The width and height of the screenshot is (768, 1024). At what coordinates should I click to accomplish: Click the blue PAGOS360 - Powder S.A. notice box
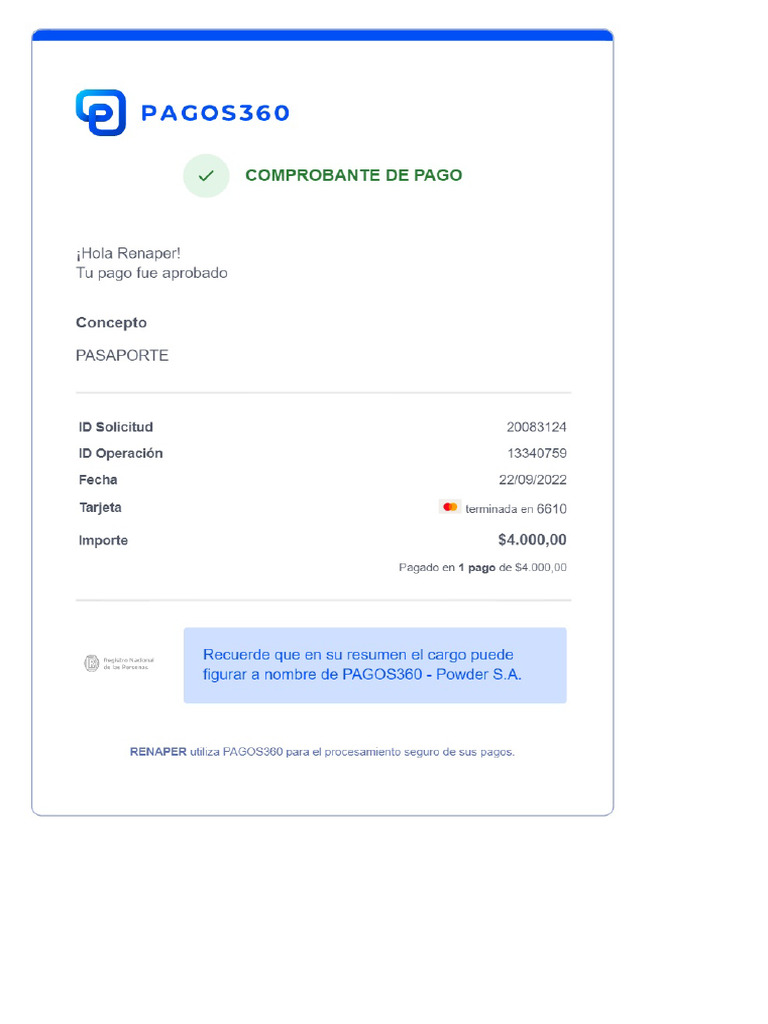click(375, 665)
